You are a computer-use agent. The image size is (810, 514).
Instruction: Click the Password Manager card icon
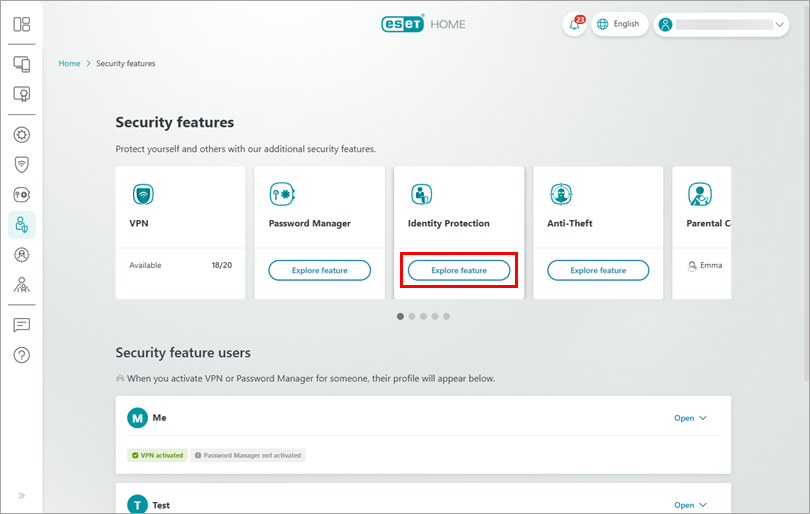(282, 194)
